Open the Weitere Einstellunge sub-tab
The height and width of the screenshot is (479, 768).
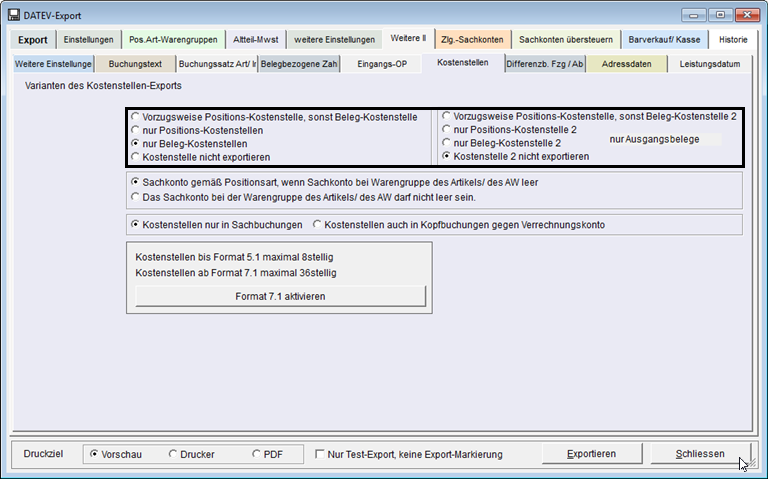point(53,64)
